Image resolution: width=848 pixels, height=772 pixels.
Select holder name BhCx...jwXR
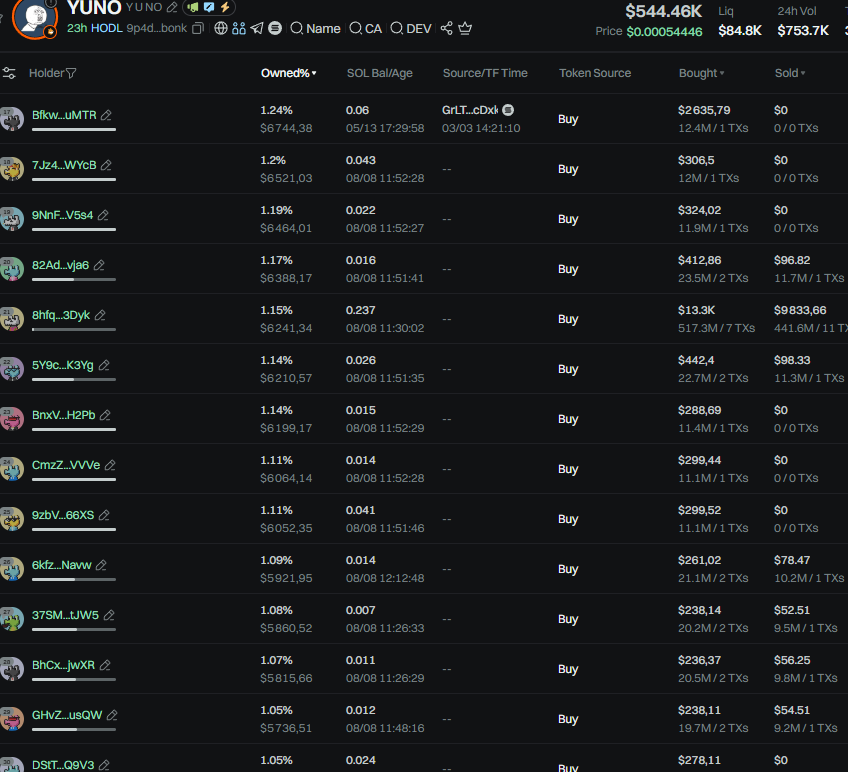pos(63,665)
